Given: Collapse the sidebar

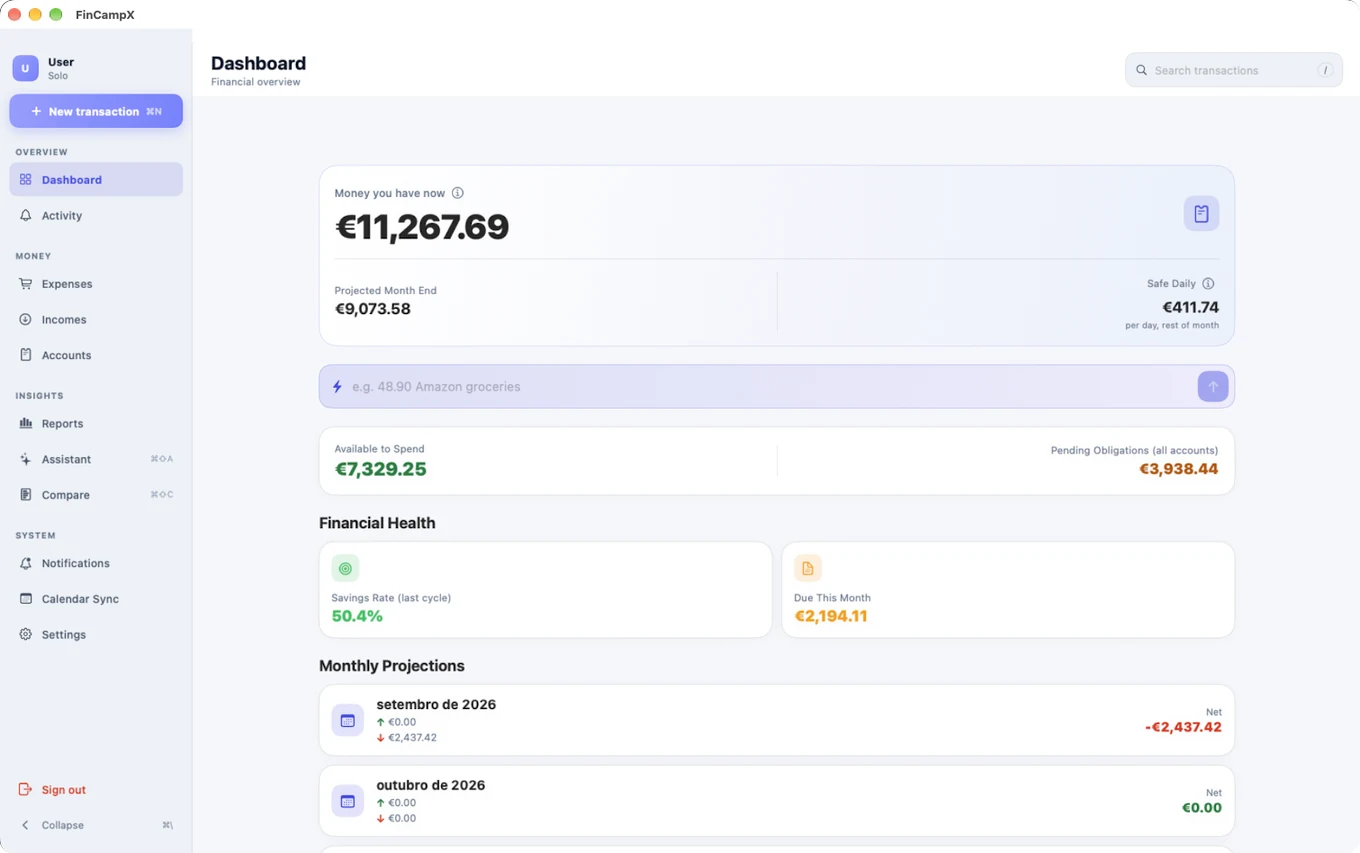Looking at the screenshot, I should (96, 825).
